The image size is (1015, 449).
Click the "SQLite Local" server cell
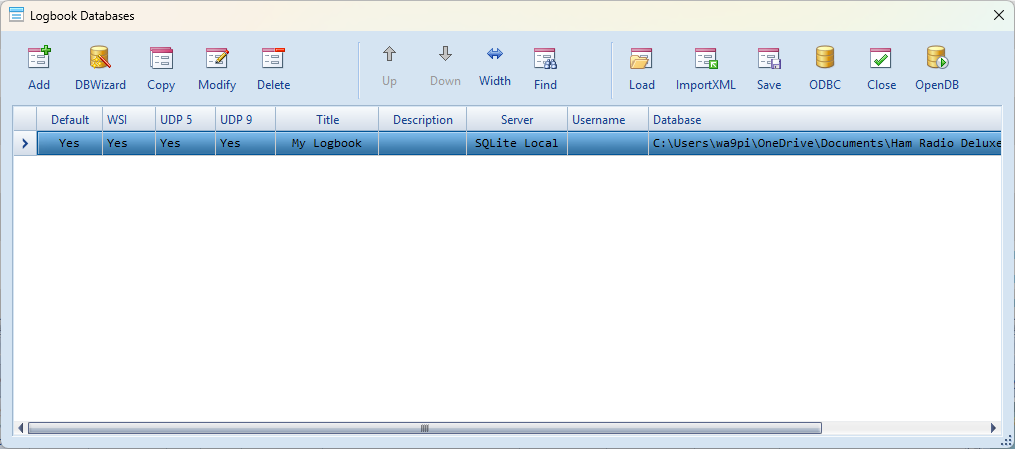[517, 144]
